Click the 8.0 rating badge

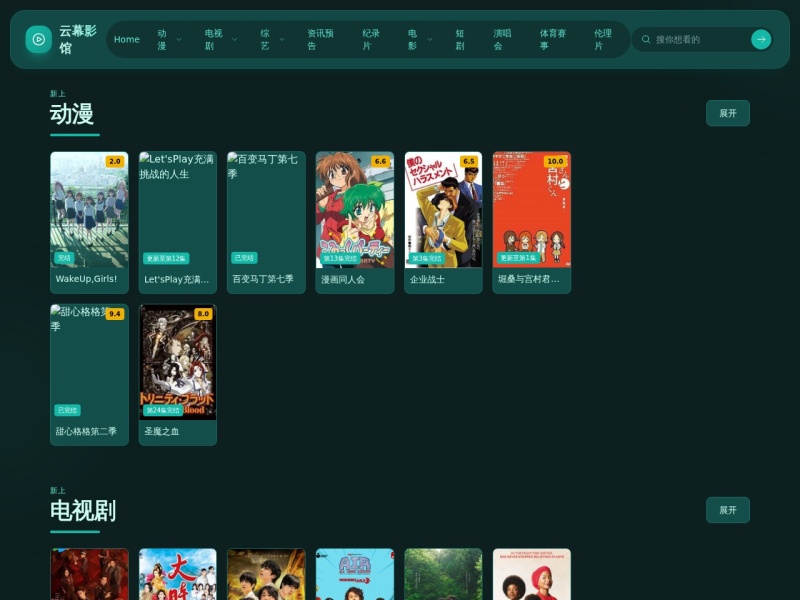coord(203,314)
